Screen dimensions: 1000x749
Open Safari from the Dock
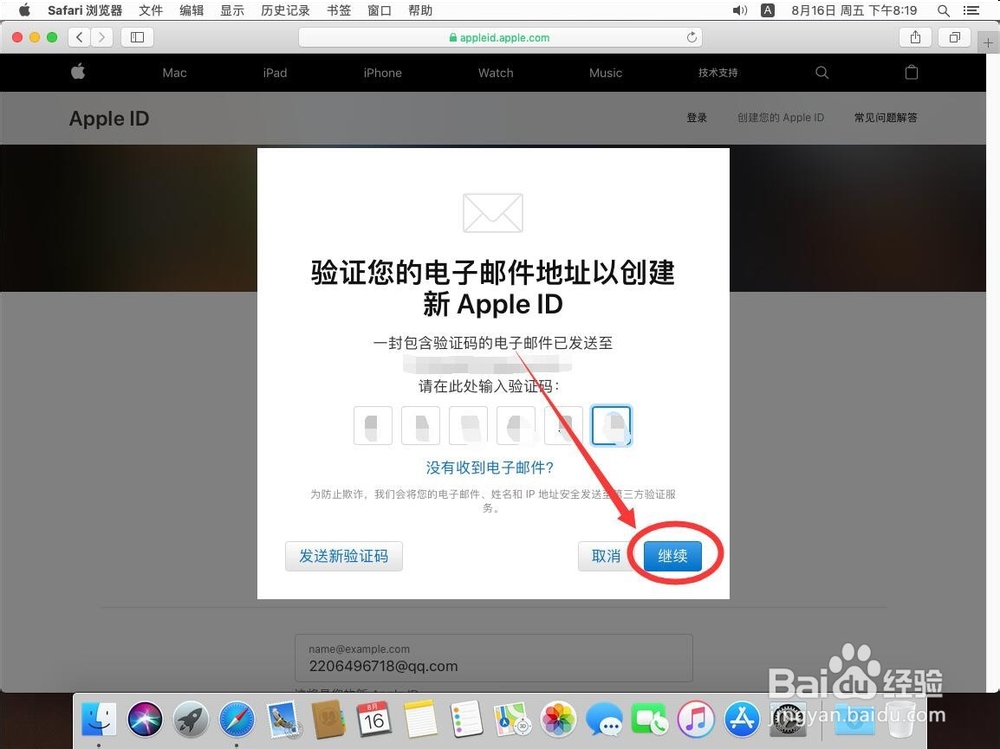pos(237,720)
